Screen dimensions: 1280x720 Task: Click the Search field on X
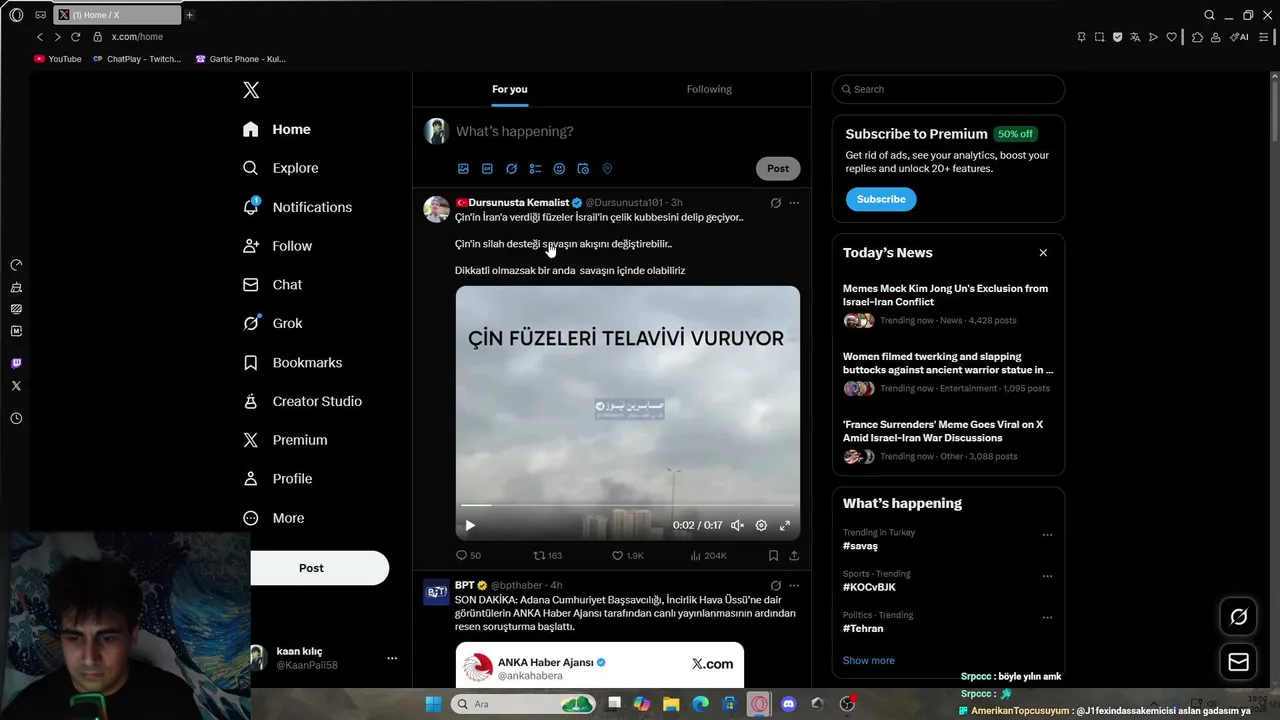[948, 89]
